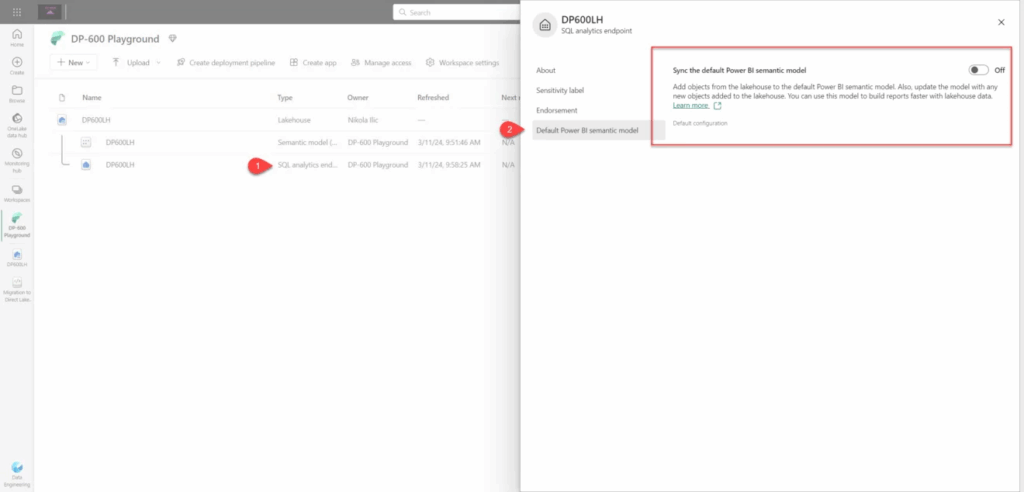Viewport: 1024px width, 492px height.
Task: Click the lakehouse icon in DP600LH Lakehouse row
Action: point(62,120)
